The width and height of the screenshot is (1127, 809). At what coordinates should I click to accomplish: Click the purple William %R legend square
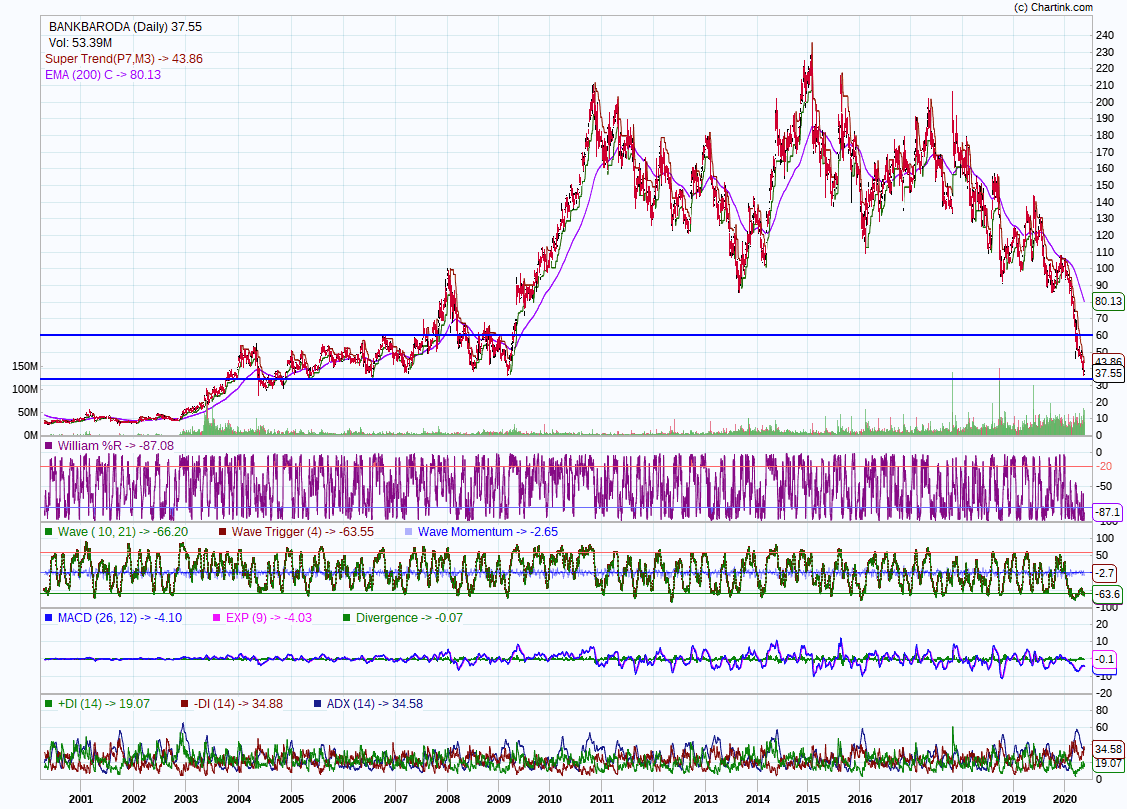click(49, 445)
